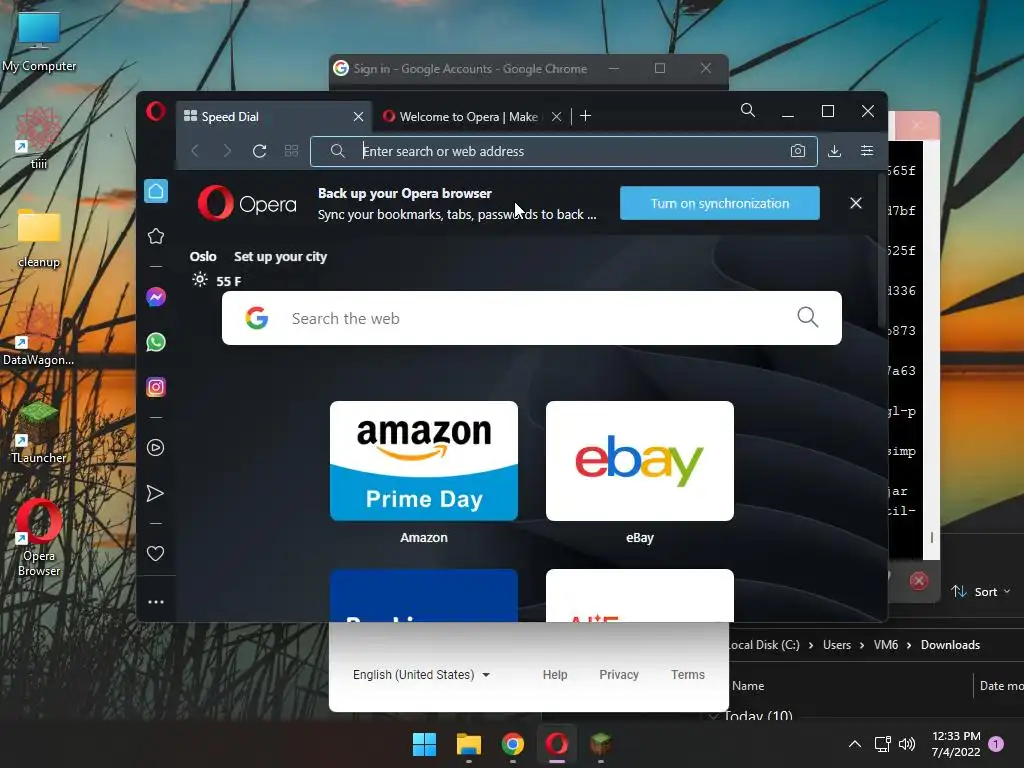Open tab search magnifier icon

click(748, 110)
